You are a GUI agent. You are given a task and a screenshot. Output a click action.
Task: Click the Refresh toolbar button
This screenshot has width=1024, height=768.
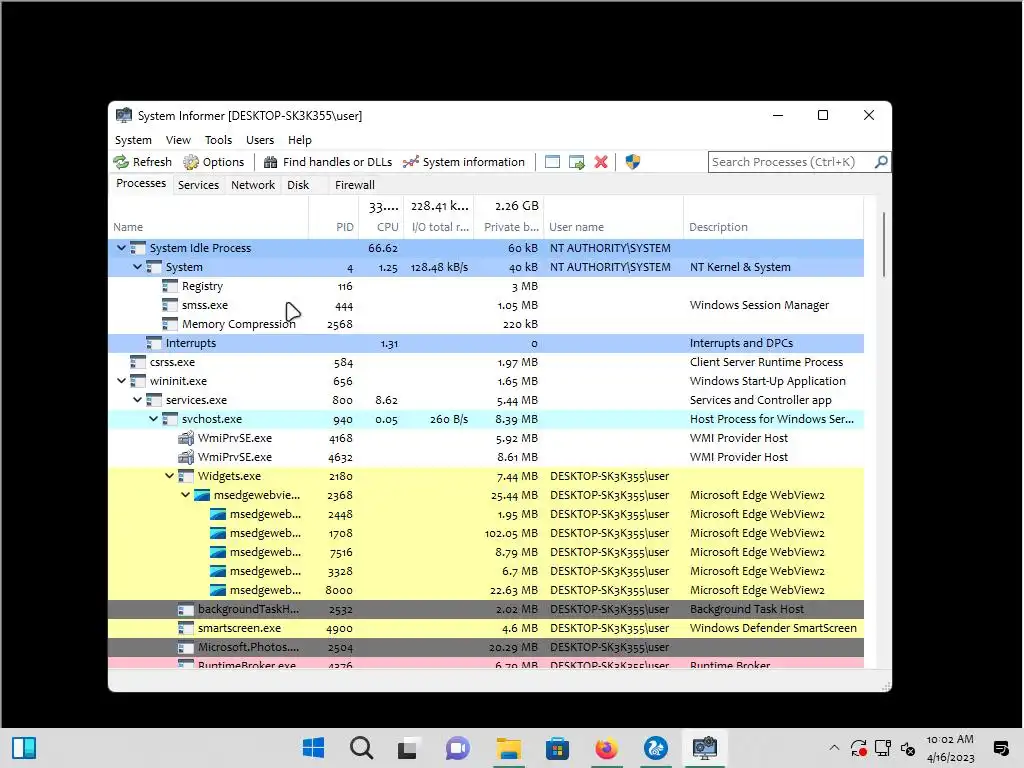pos(142,162)
